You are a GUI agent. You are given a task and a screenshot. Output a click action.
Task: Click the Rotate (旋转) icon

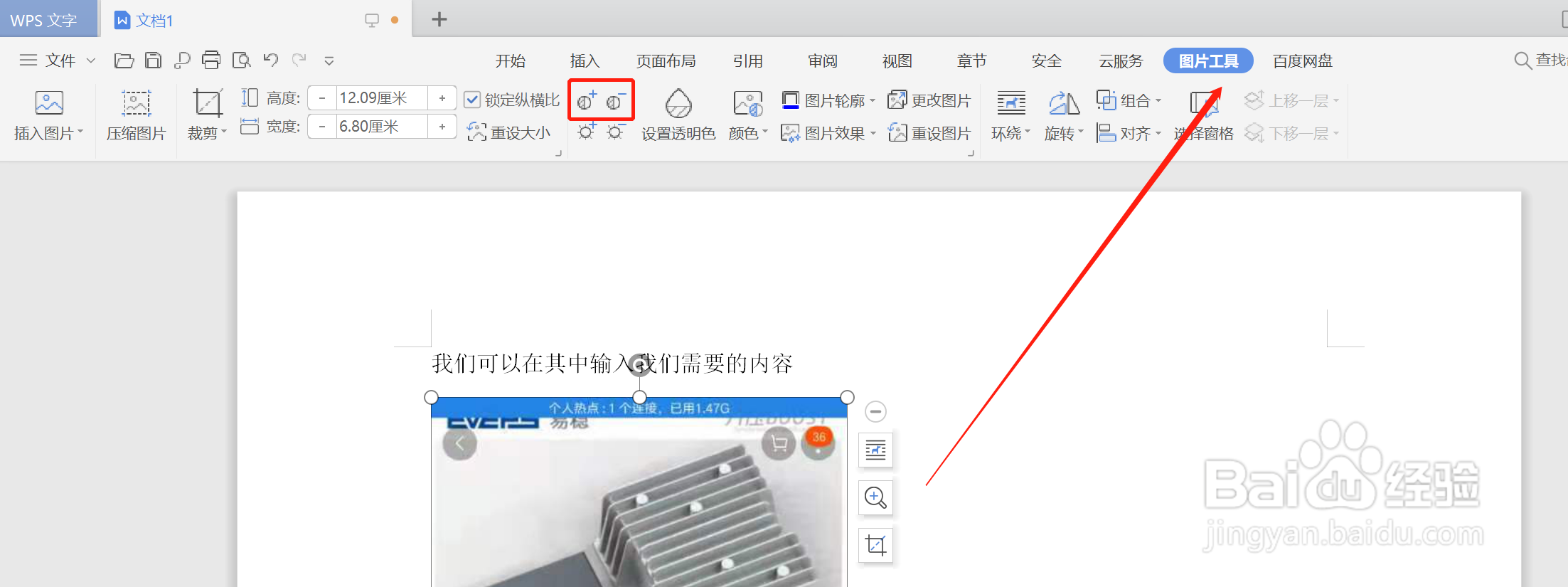pos(1064,104)
